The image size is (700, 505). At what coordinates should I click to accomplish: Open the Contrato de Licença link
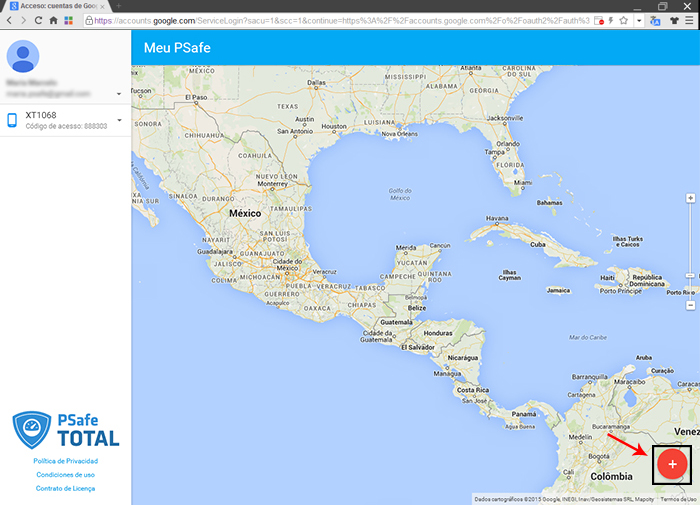(x=65, y=488)
